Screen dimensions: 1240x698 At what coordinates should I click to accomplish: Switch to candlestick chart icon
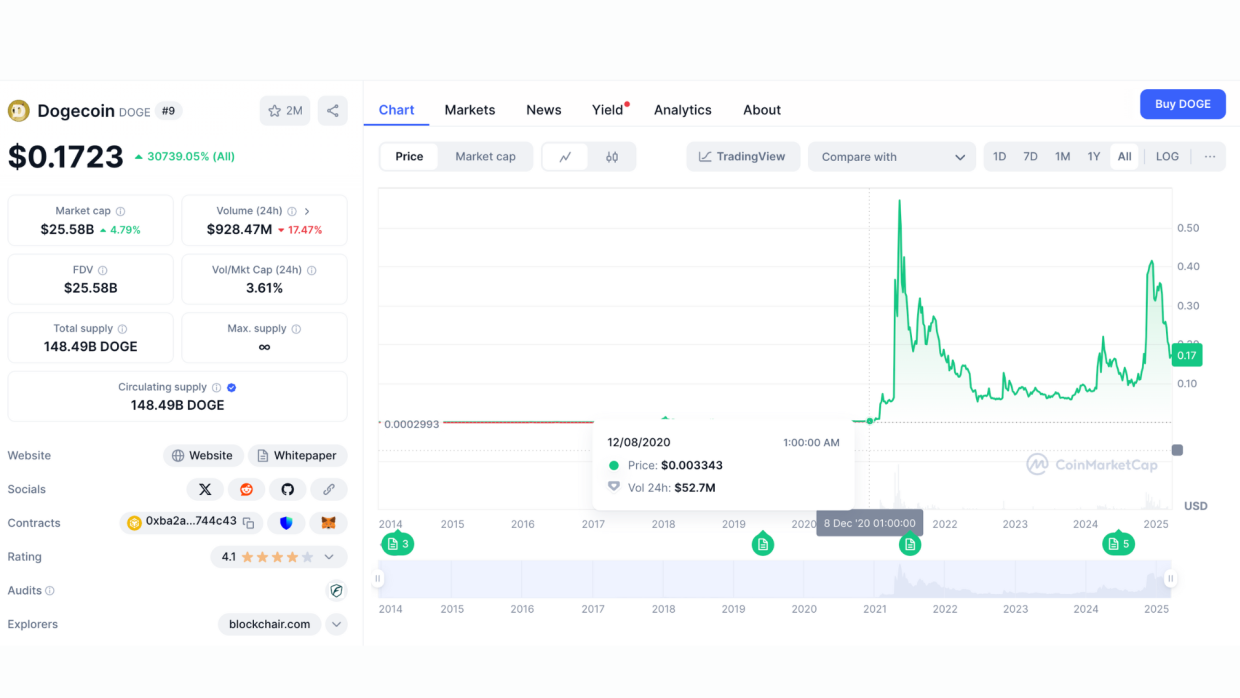[x=612, y=157]
